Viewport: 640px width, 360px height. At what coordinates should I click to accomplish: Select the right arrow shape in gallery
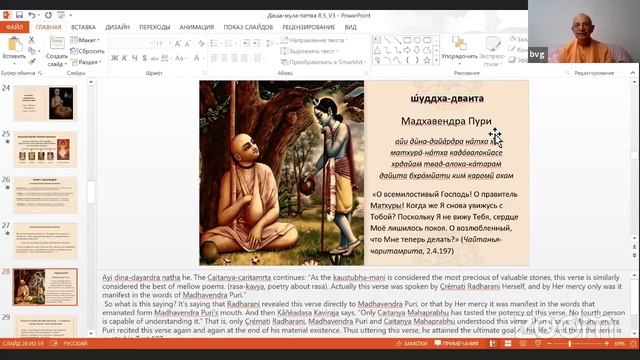tap(407, 50)
